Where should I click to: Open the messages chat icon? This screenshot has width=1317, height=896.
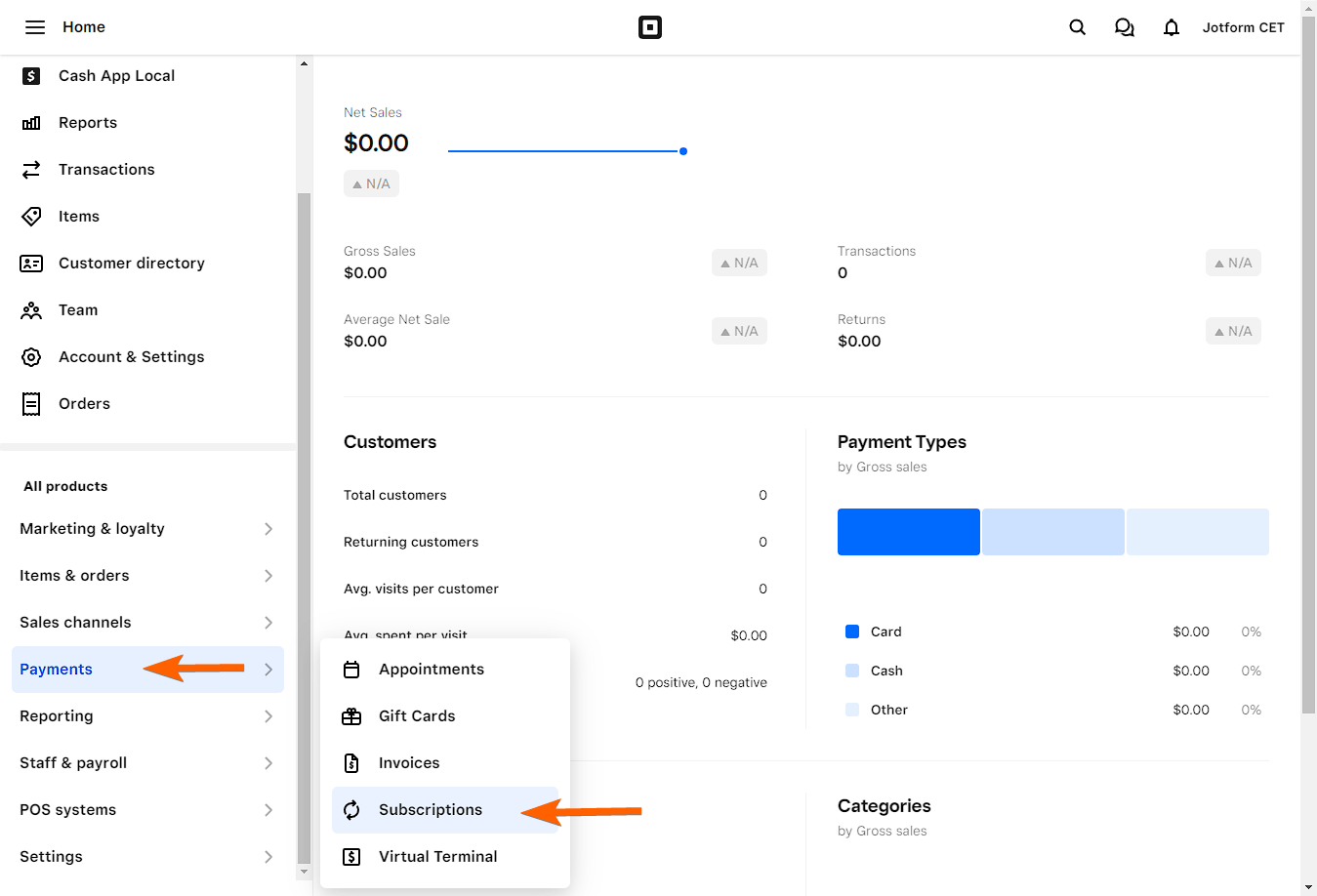(x=1124, y=27)
